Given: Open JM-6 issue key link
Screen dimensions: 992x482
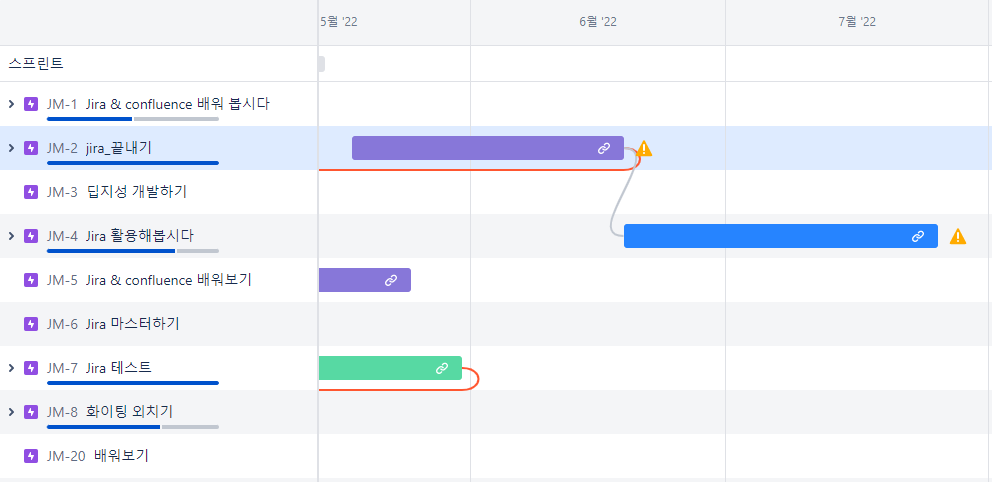Looking at the screenshot, I should point(62,324).
